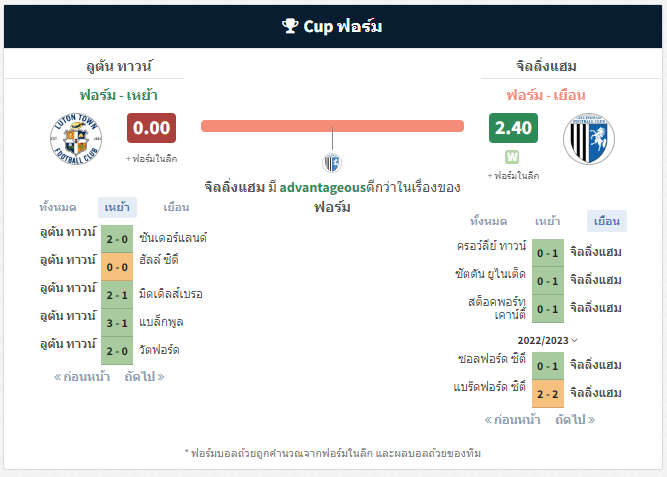
Task: Open the 2-2 result against แบร็ดฟอร์ด ซิตี้
Action: click(548, 394)
